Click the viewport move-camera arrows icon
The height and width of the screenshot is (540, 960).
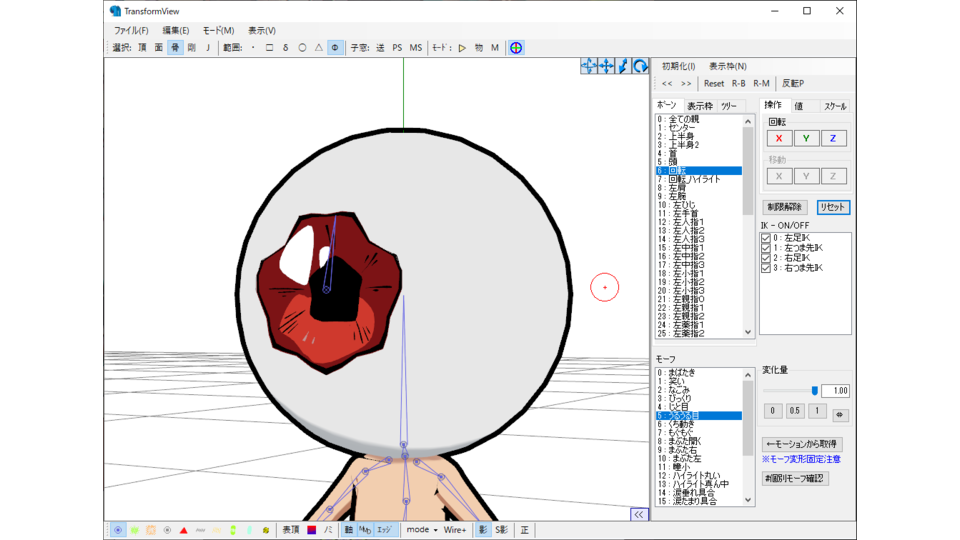[589, 66]
